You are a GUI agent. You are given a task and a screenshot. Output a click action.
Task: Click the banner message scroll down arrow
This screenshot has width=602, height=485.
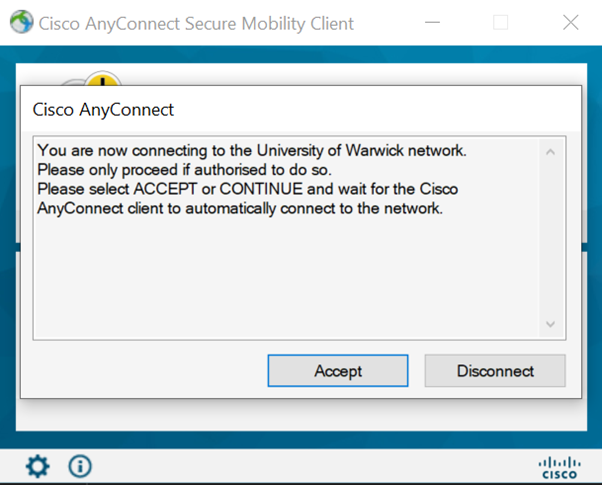pos(550,324)
